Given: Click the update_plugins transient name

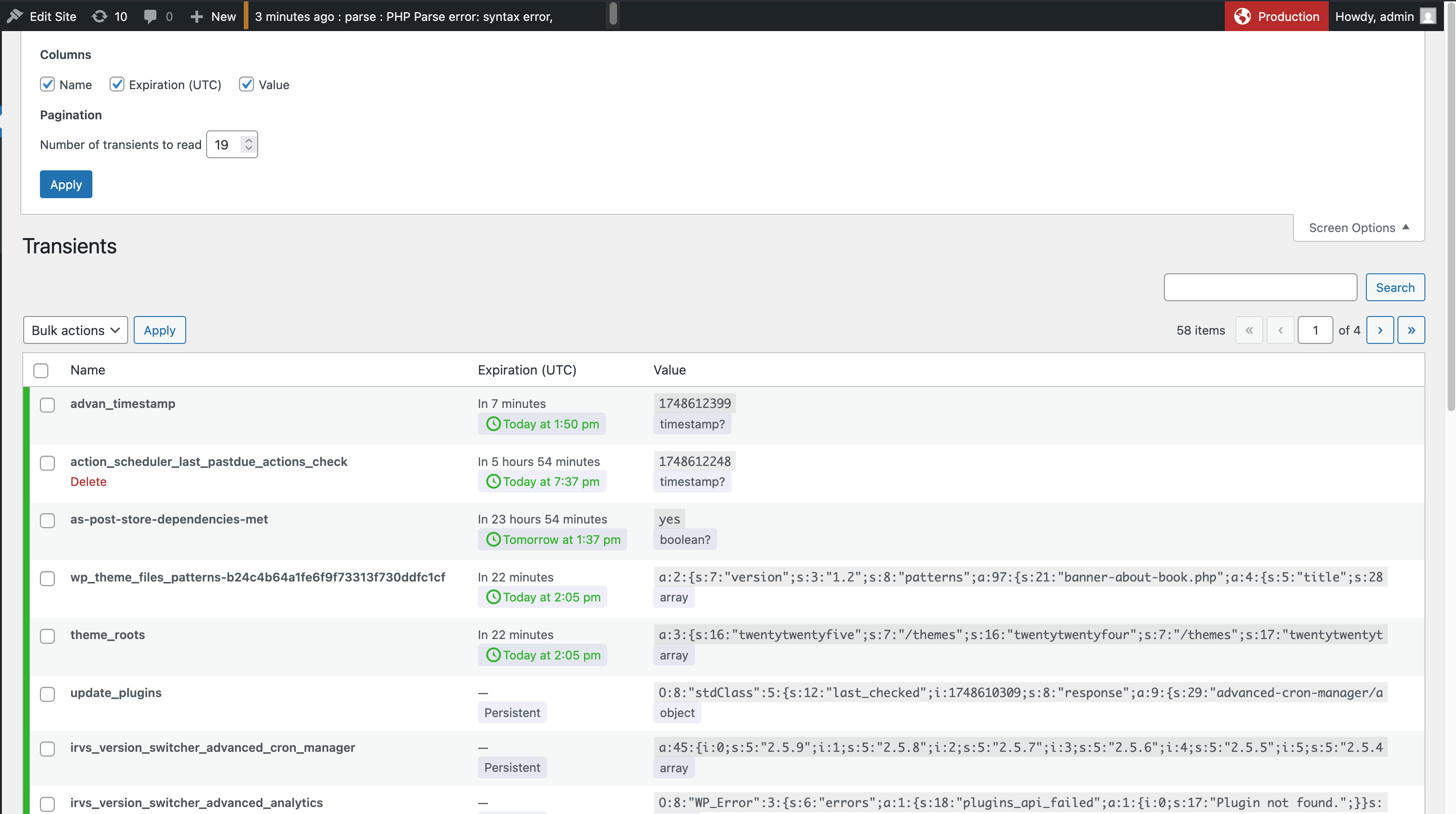Looking at the screenshot, I should 116,692.
